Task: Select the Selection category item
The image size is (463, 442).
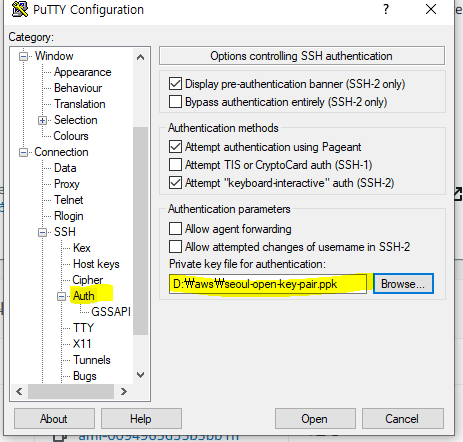Action: click(x=76, y=120)
